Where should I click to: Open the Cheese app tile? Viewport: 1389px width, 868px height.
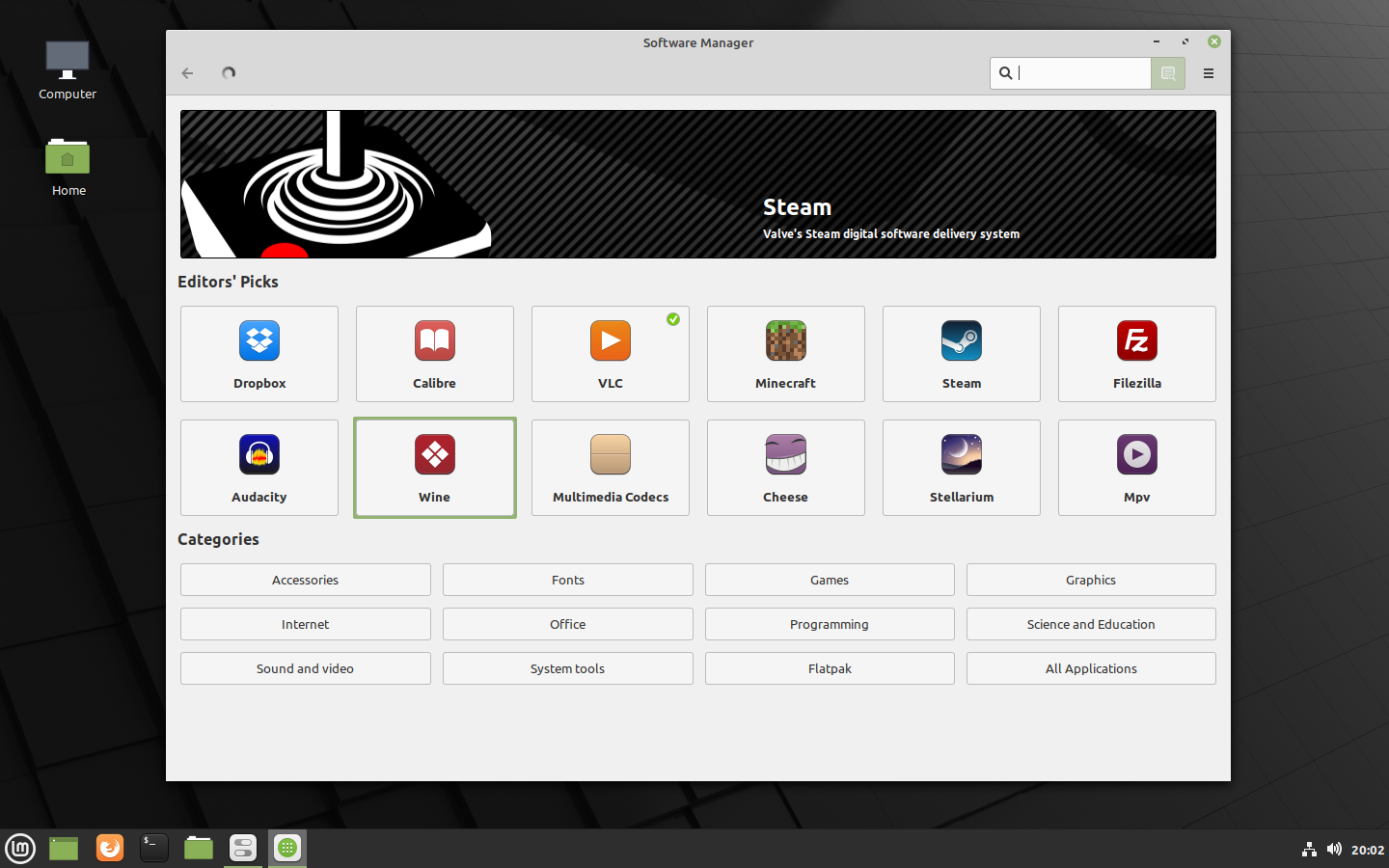coord(786,468)
